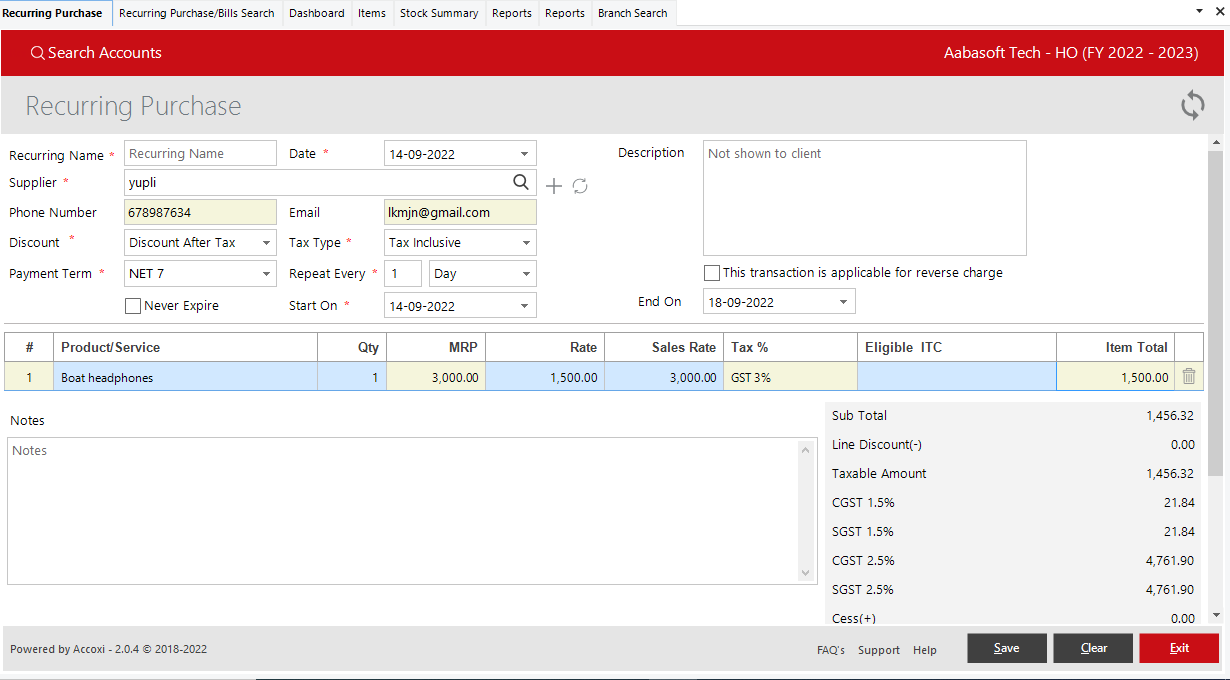Open the FAQ's link
Screen dimensions: 1230x680
point(831,650)
